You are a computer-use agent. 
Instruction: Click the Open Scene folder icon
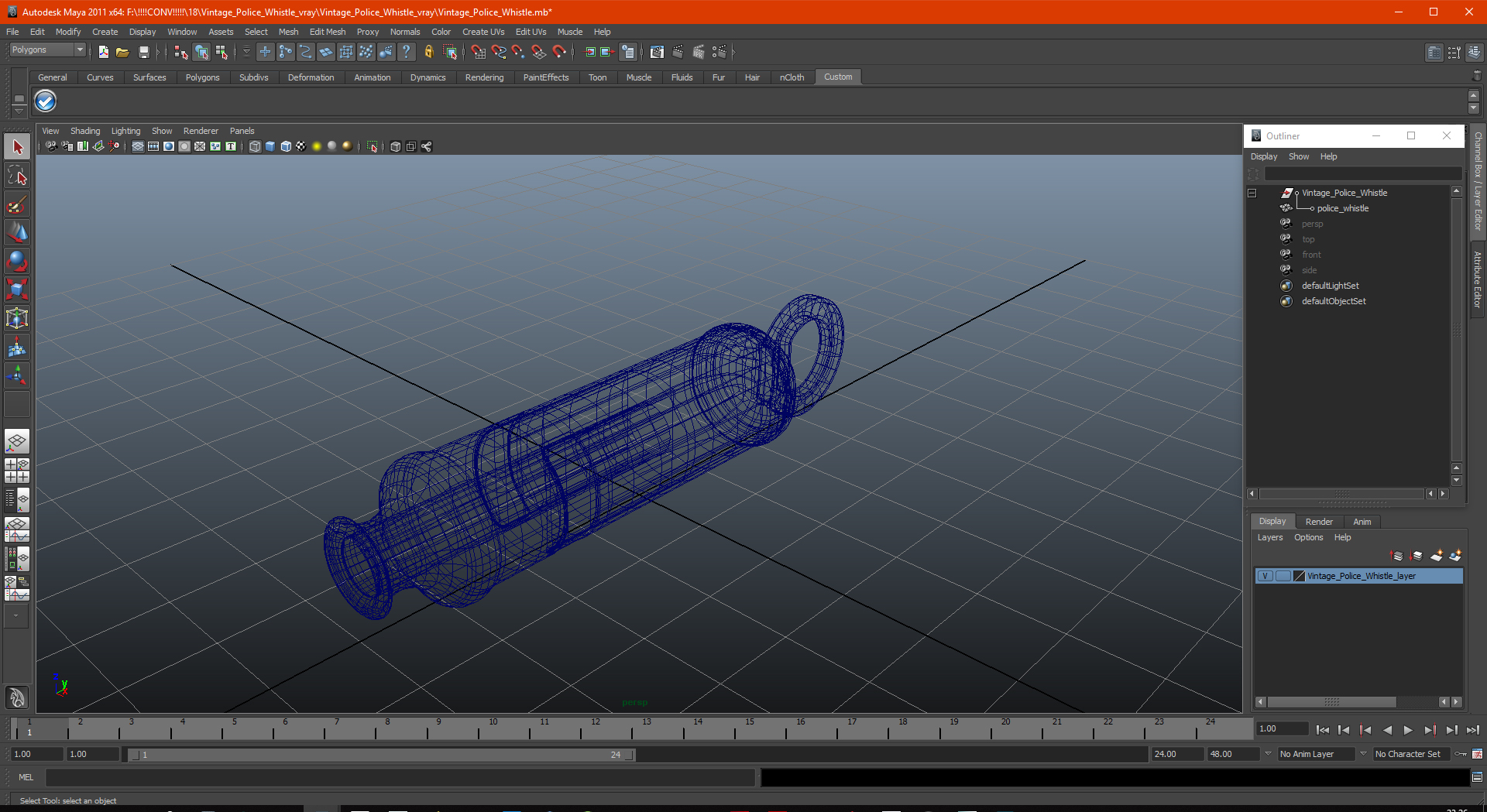[122, 52]
